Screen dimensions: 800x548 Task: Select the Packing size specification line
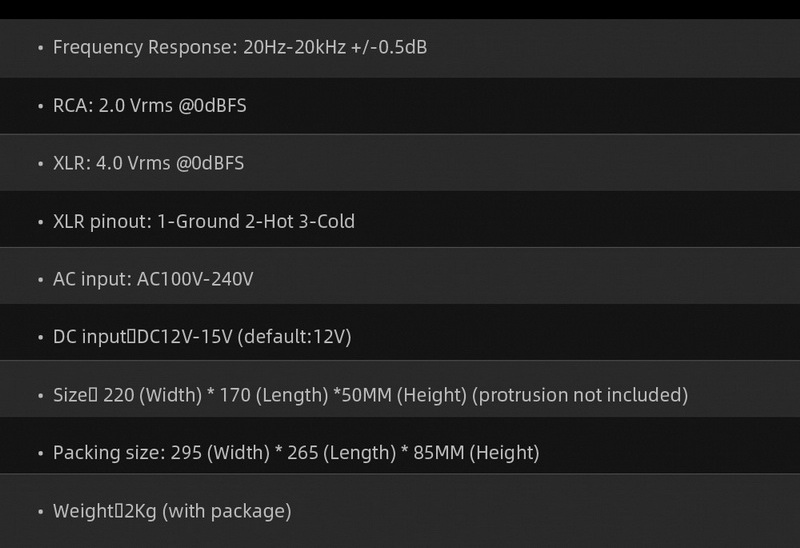(296, 453)
